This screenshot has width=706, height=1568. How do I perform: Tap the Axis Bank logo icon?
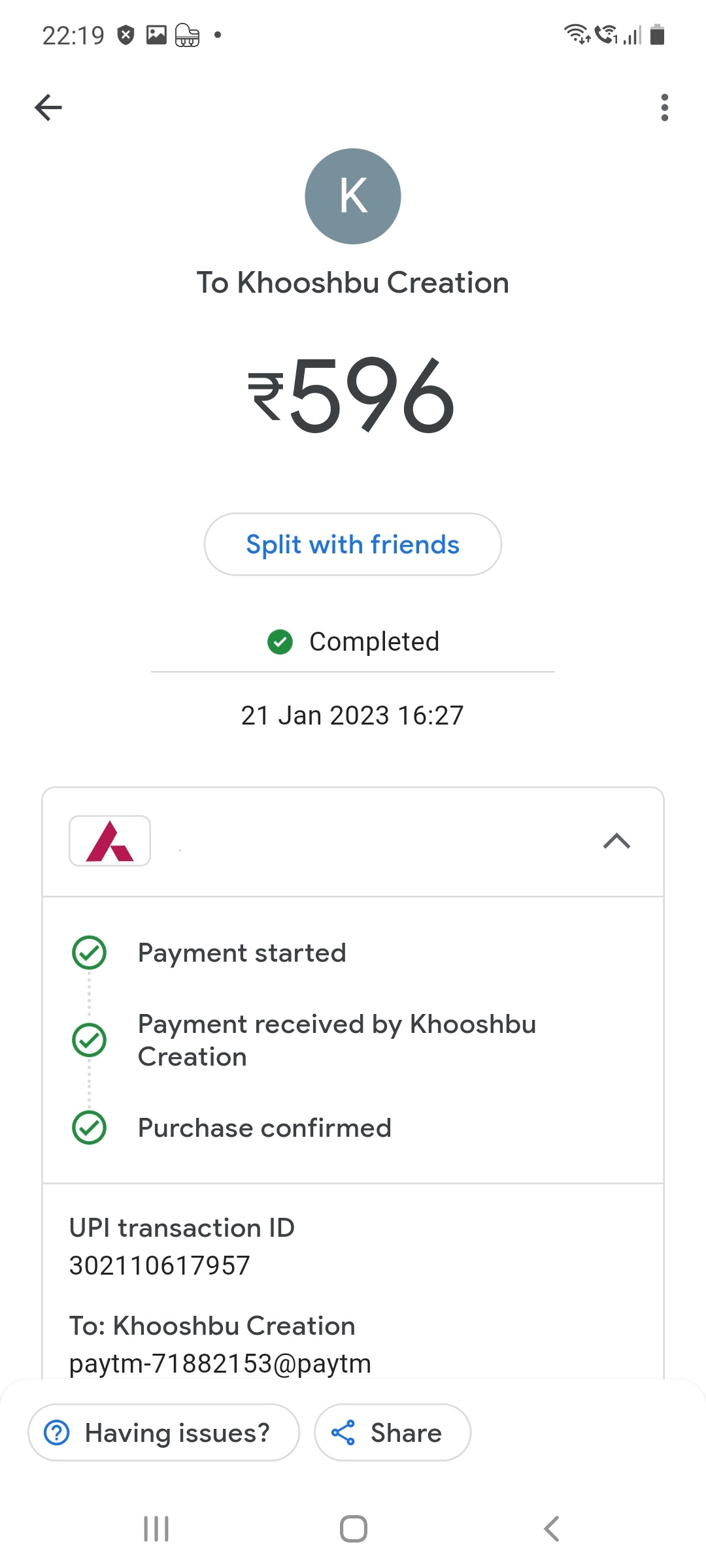tap(110, 841)
